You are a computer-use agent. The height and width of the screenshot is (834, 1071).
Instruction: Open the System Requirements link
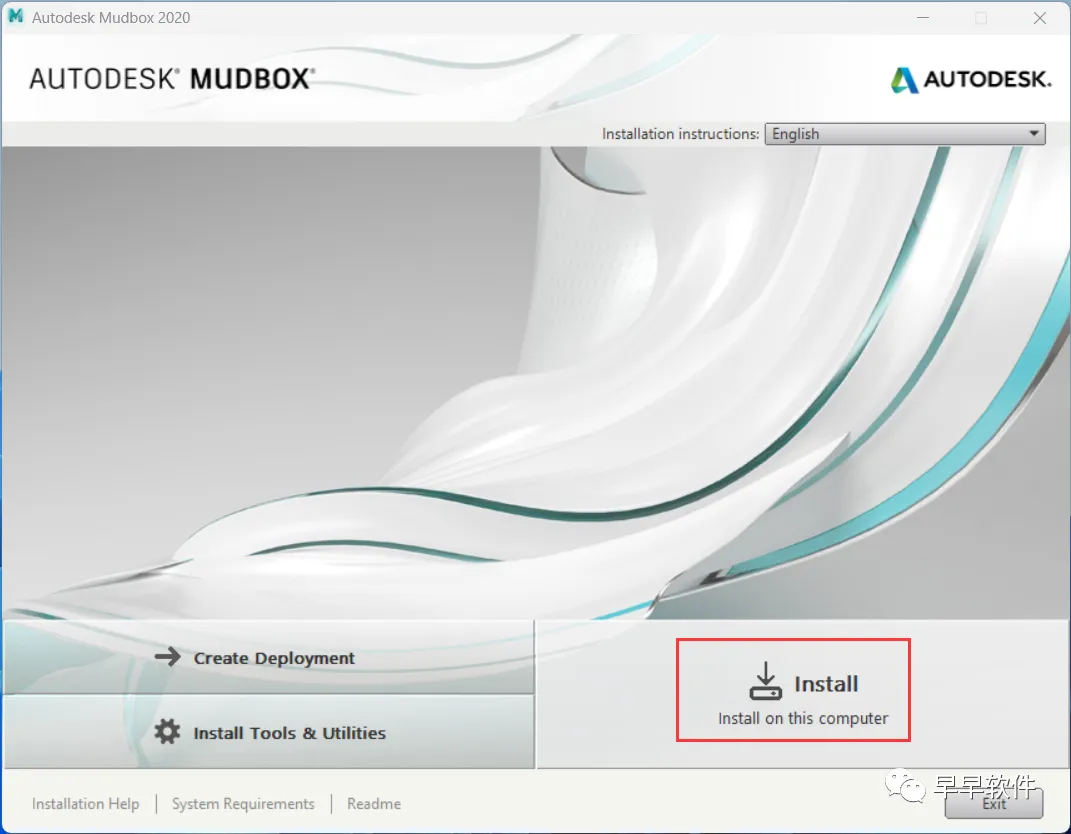[243, 804]
